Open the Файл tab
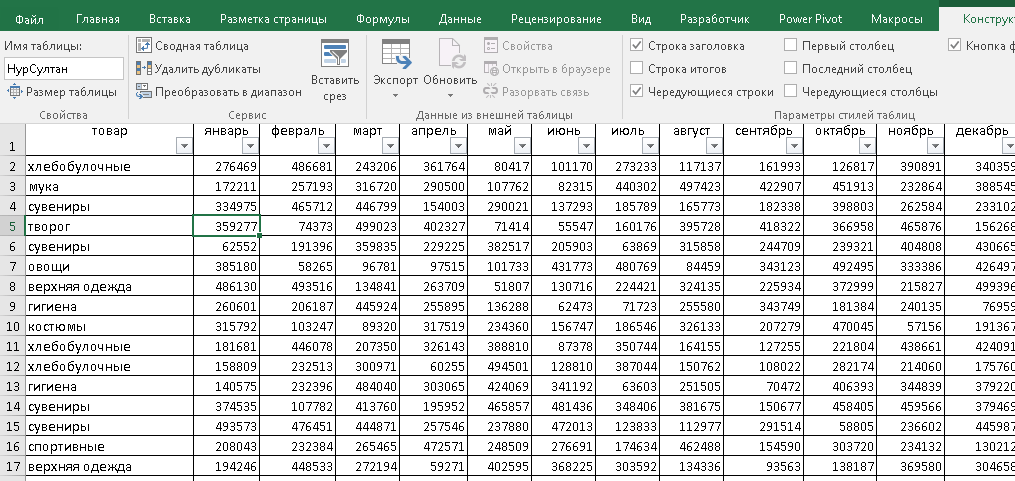 click(29, 19)
